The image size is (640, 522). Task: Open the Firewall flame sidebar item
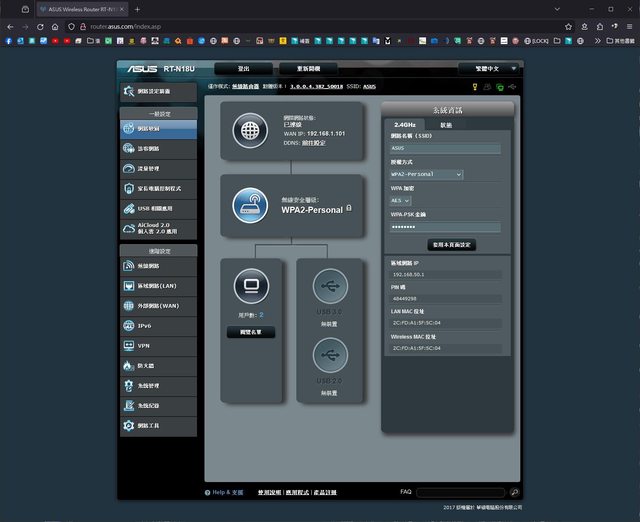click(x=158, y=366)
